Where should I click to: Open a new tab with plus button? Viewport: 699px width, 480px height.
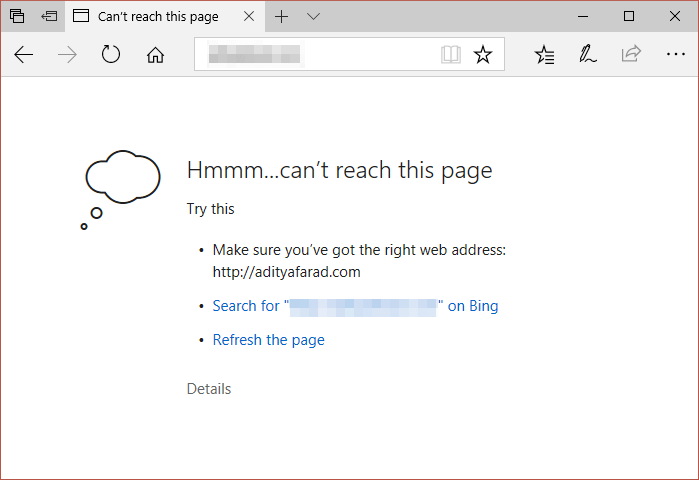point(282,16)
